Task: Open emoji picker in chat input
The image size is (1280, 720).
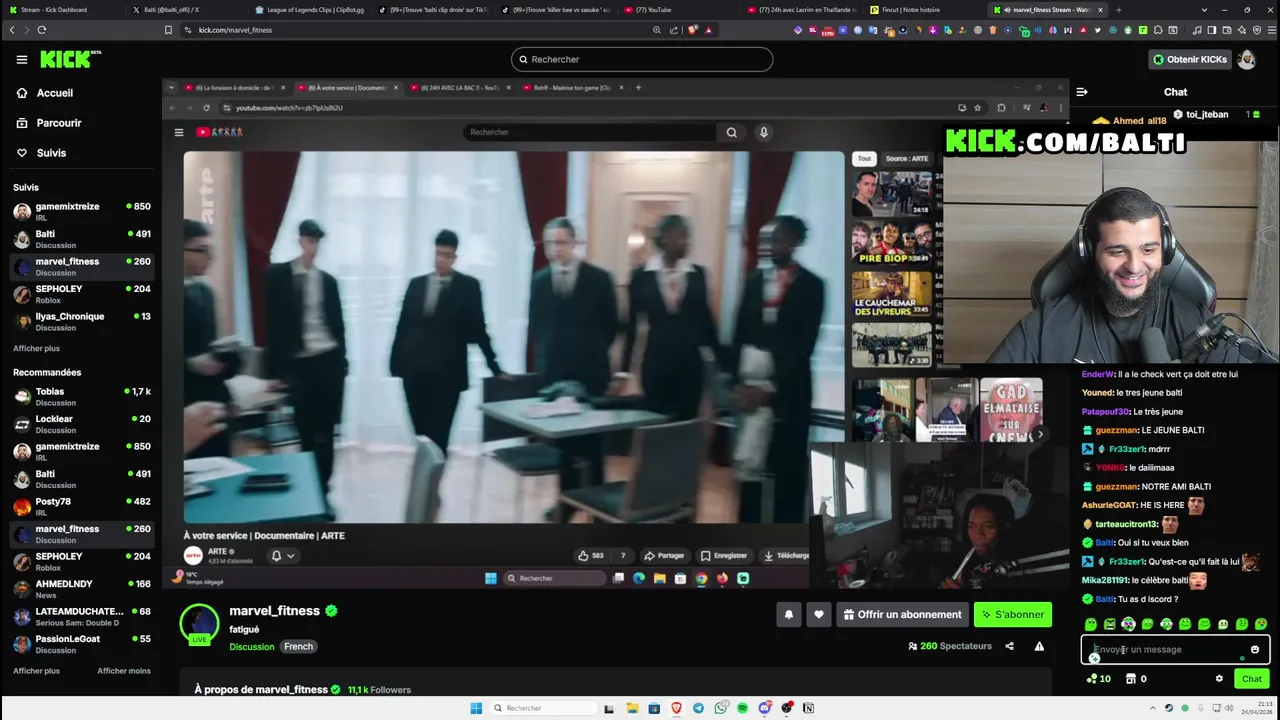Action: pyautogui.click(x=1255, y=650)
